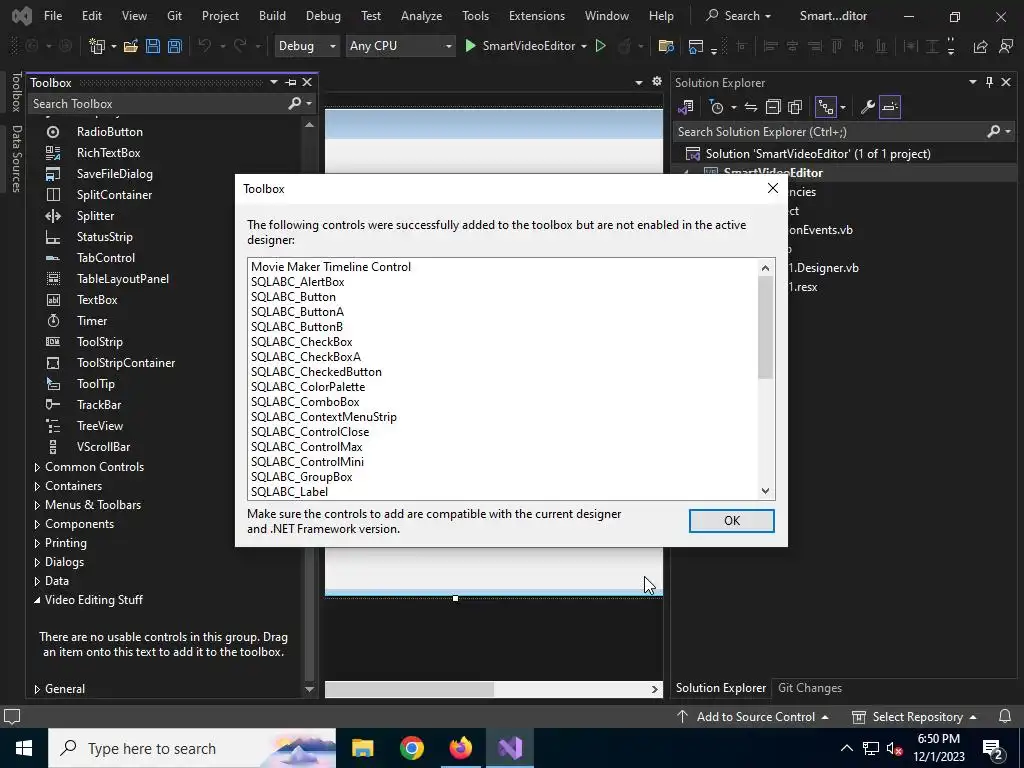This screenshot has width=1024, height=768.
Task: Open the Debug configuration dropdown
Action: (x=307, y=46)
